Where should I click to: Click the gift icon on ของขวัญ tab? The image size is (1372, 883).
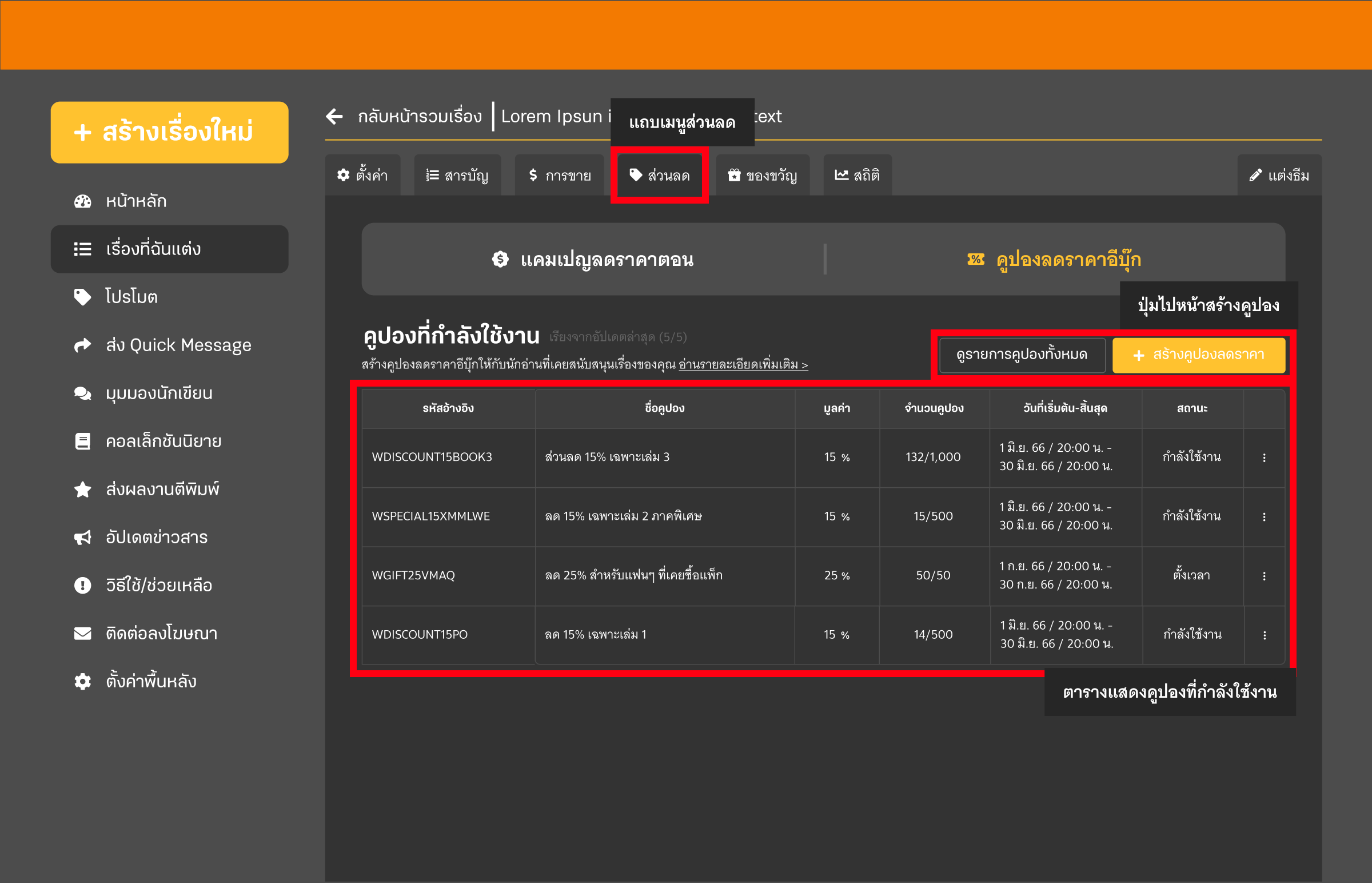coord(734,175)
